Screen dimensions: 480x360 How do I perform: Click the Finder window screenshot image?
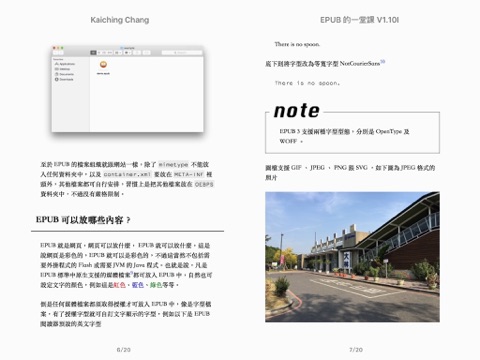[127, 89]
